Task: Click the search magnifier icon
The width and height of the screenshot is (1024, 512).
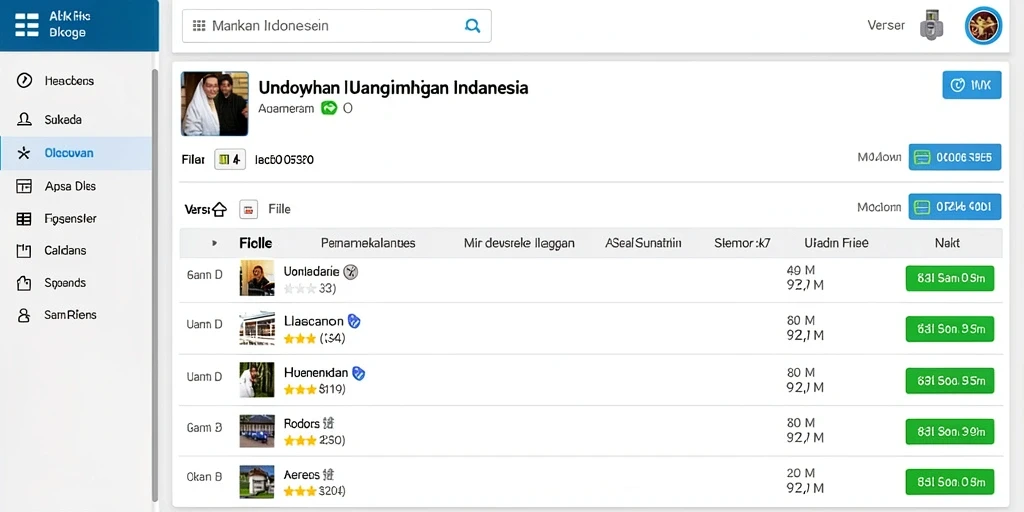Action: (472, 25)
